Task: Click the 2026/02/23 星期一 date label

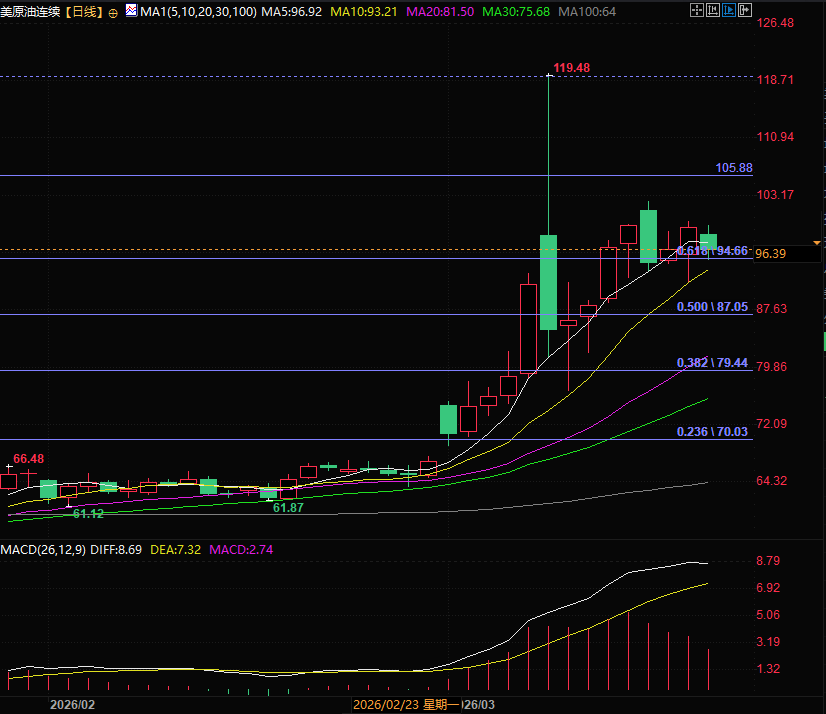Action: (x=406, y=705)
